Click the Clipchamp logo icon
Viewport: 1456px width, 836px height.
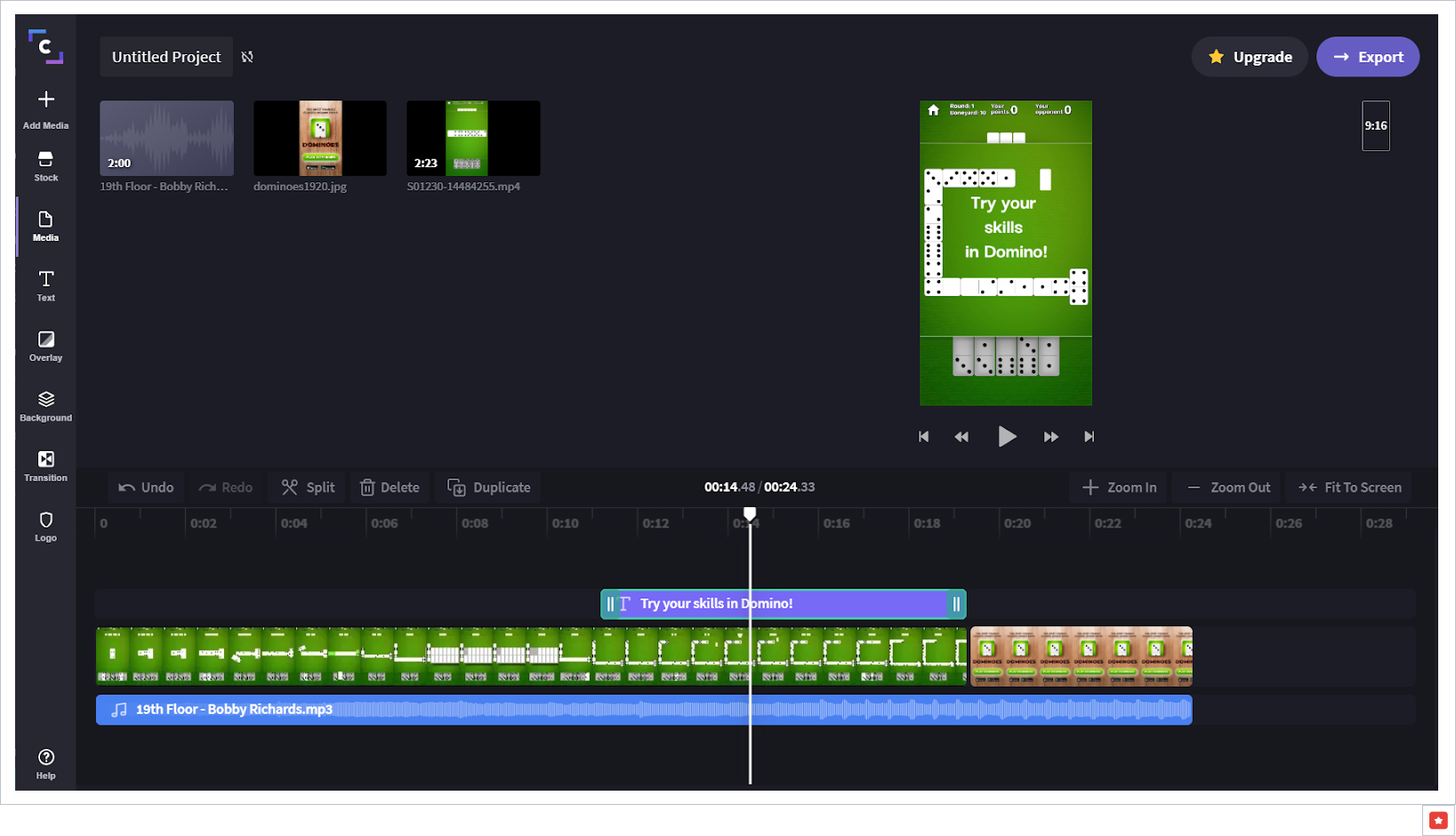(x=45, y=46)
